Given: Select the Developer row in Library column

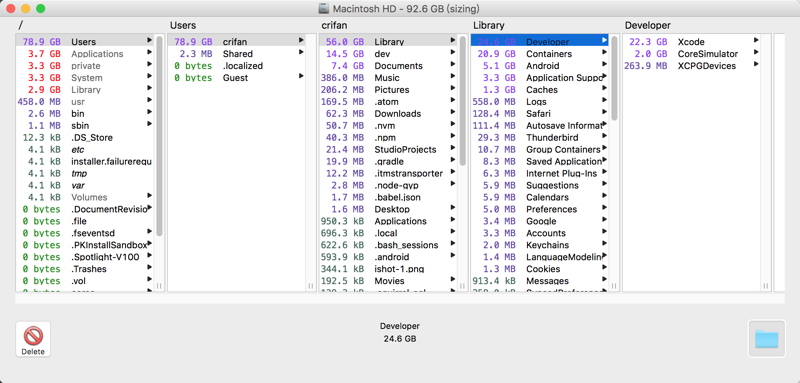Looking at the screenshot, I should point(540,41).
